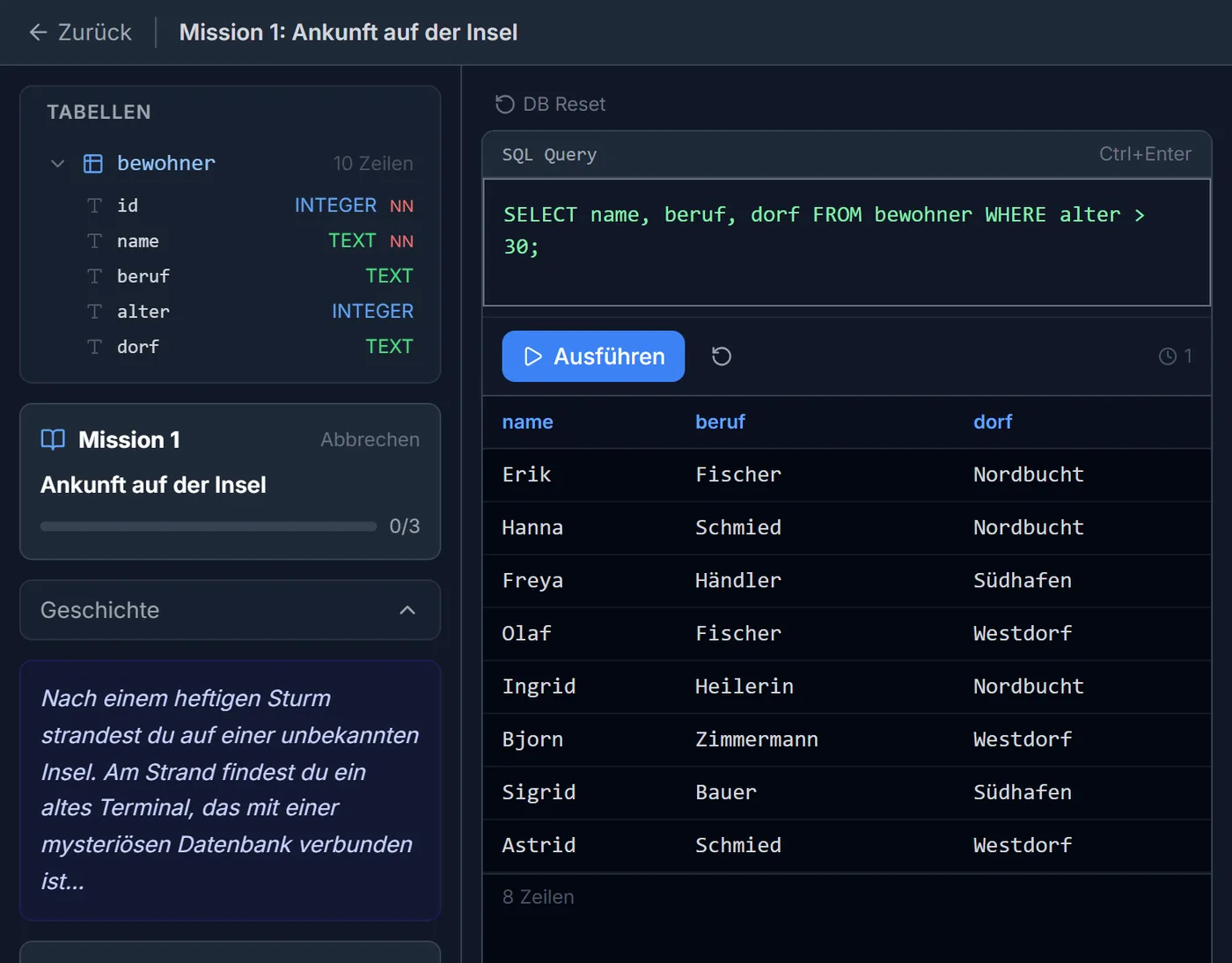Sort by the name column header

[527, 423]
